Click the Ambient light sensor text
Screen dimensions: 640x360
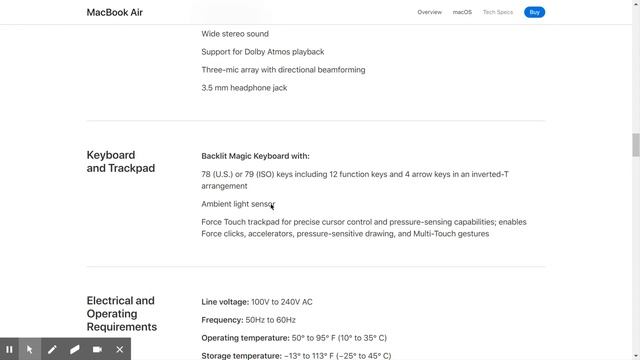tap(238, 204)
